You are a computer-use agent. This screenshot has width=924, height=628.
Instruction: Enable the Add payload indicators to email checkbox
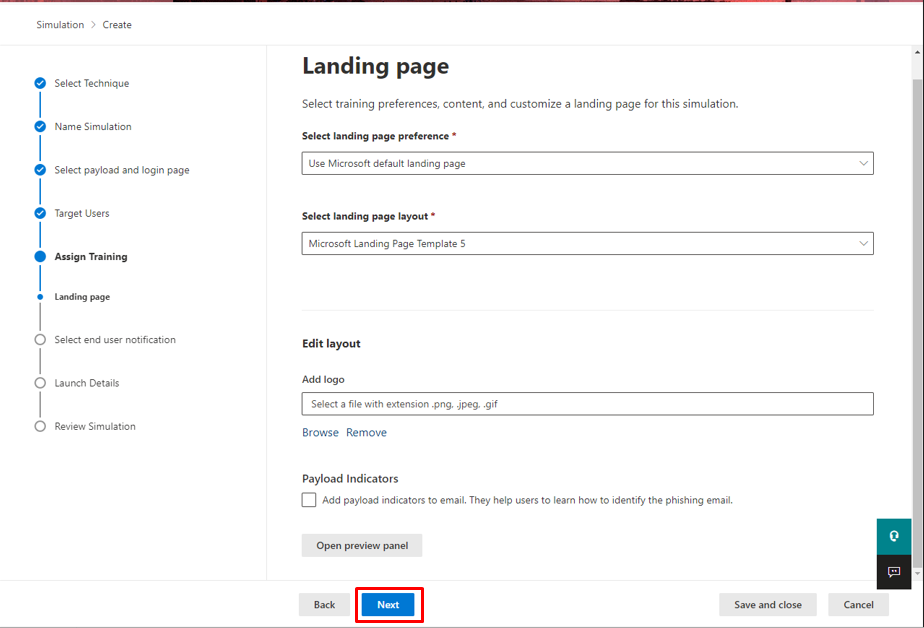click(309, 499)
